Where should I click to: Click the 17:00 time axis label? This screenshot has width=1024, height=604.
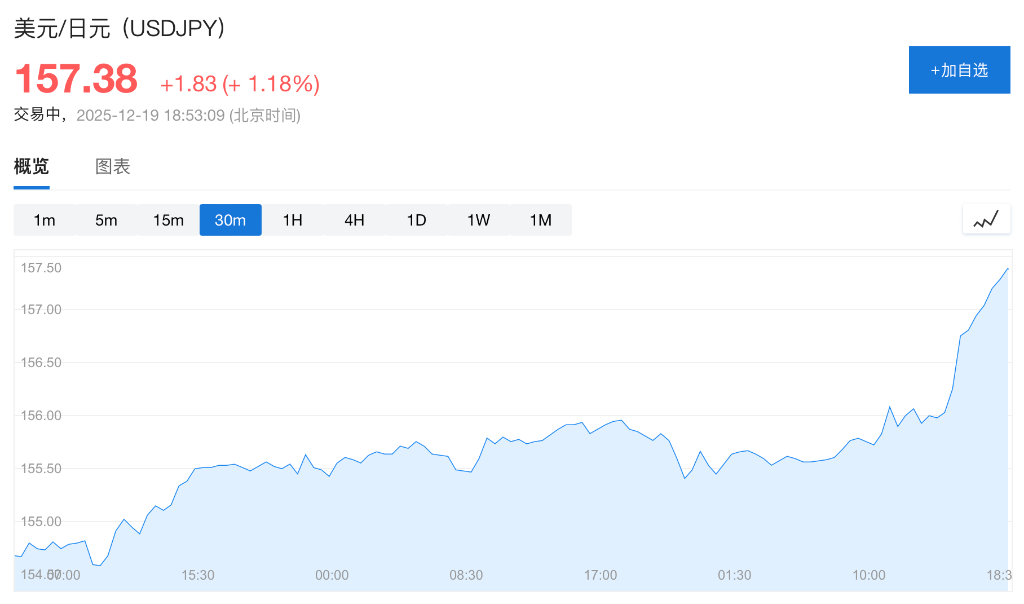(600, 575)
